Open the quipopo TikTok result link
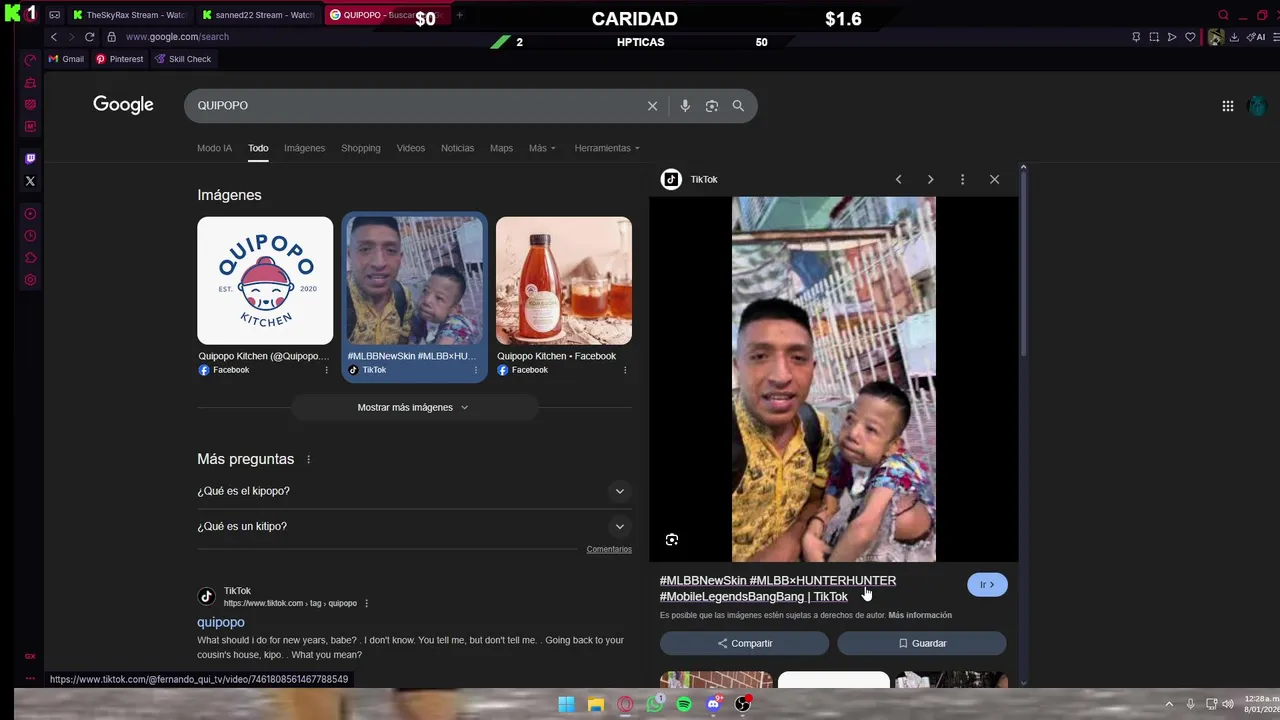 point(221,622)
